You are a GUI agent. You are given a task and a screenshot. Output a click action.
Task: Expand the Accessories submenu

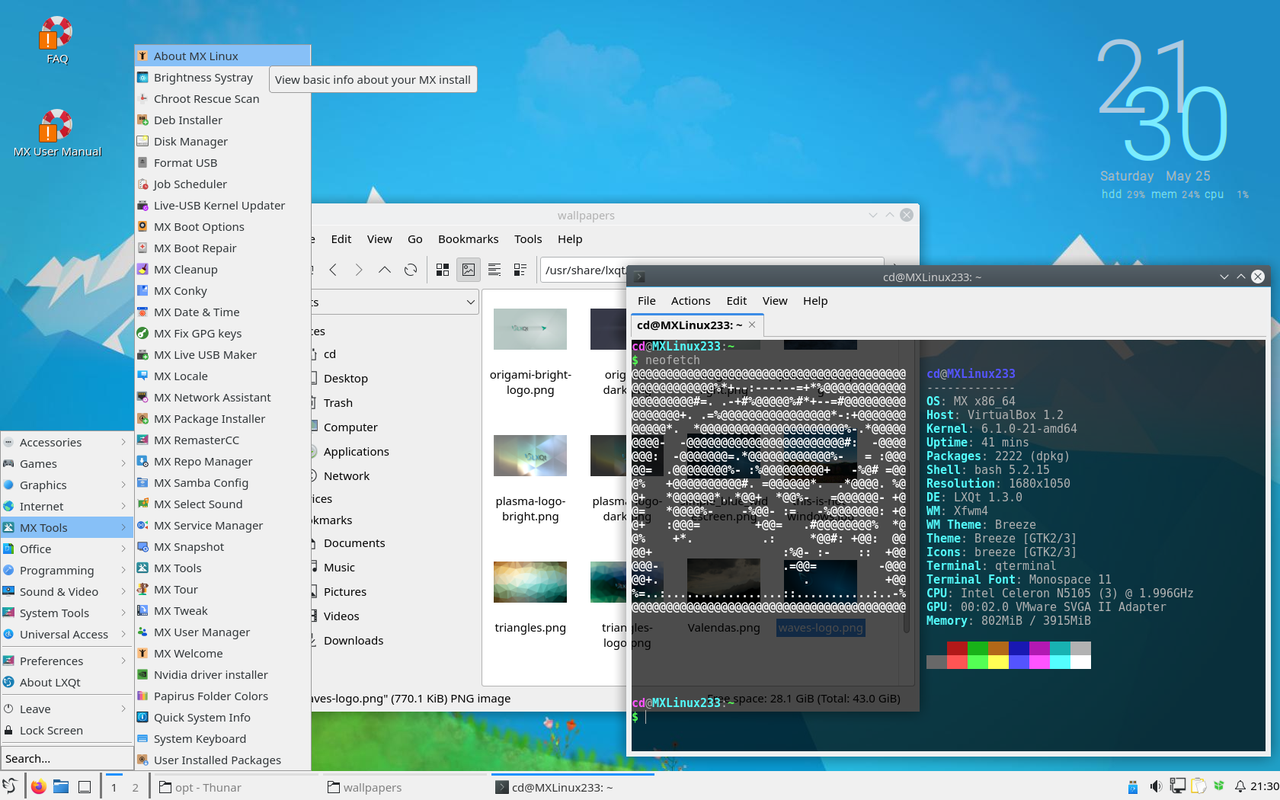66,442
